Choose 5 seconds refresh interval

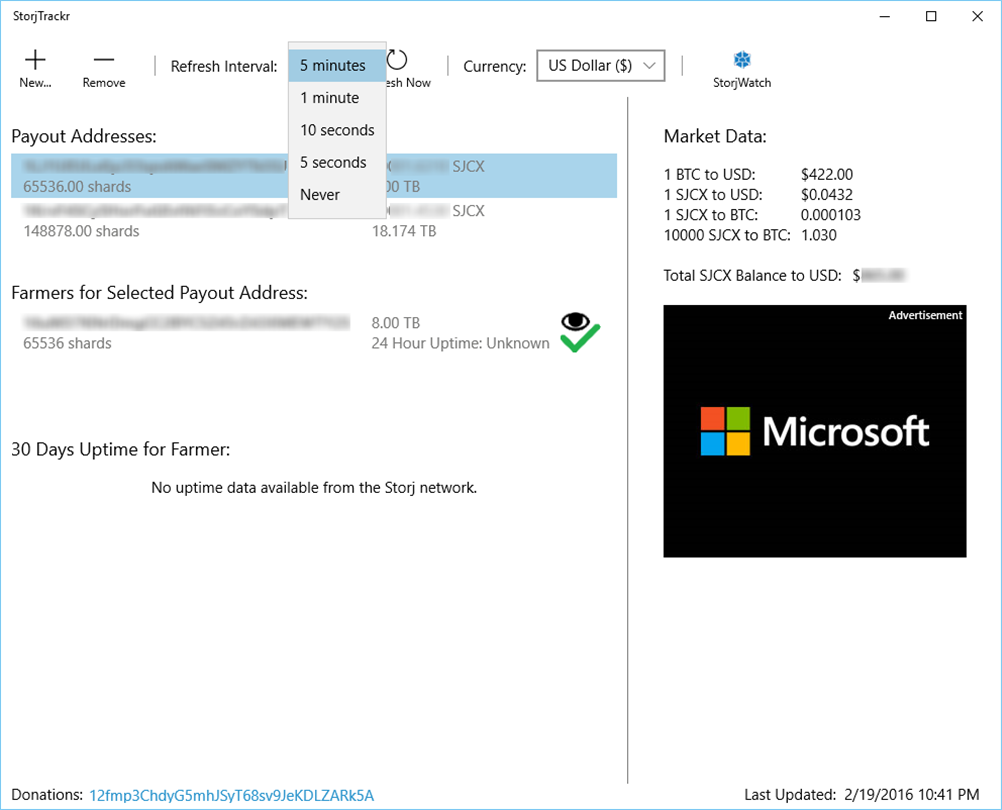pos(337,162)
